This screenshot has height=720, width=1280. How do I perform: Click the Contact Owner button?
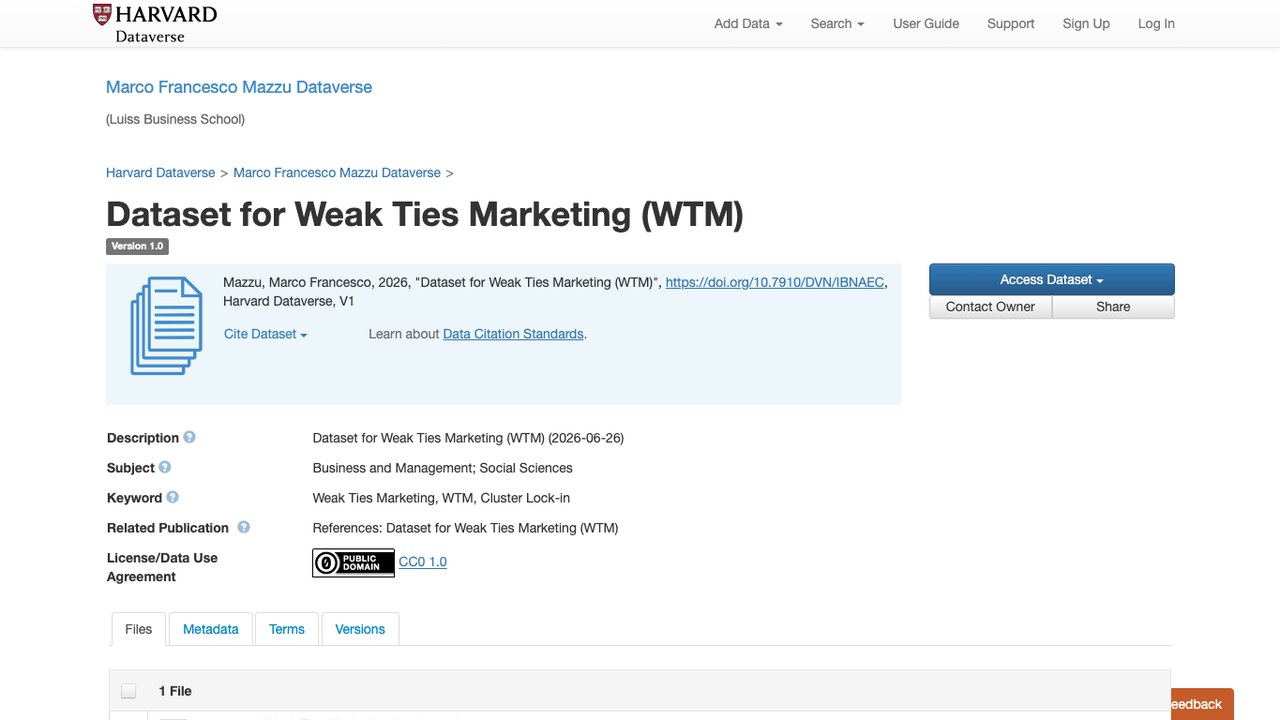(990, 307)
